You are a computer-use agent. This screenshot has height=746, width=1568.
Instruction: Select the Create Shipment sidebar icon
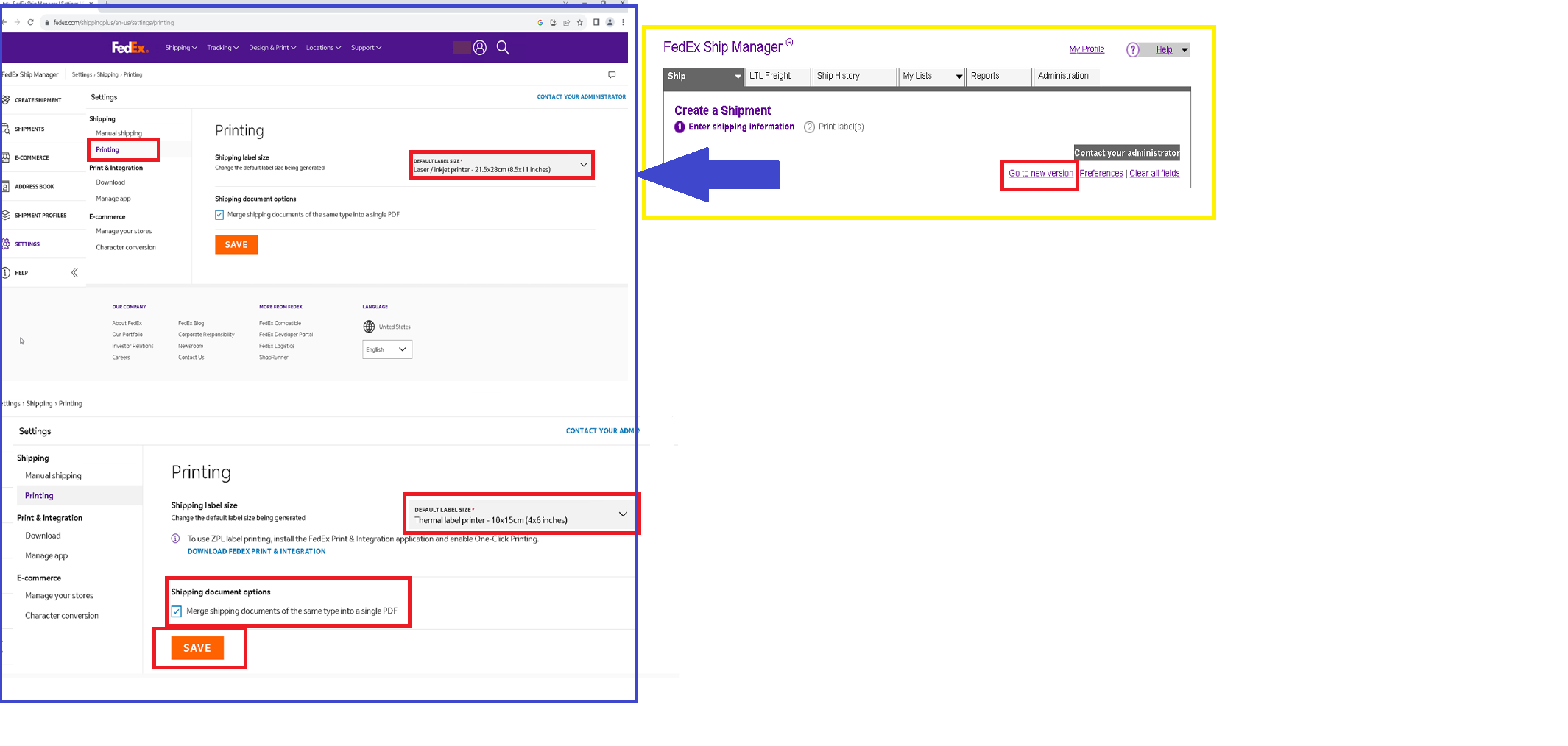[x=7, y=99]
